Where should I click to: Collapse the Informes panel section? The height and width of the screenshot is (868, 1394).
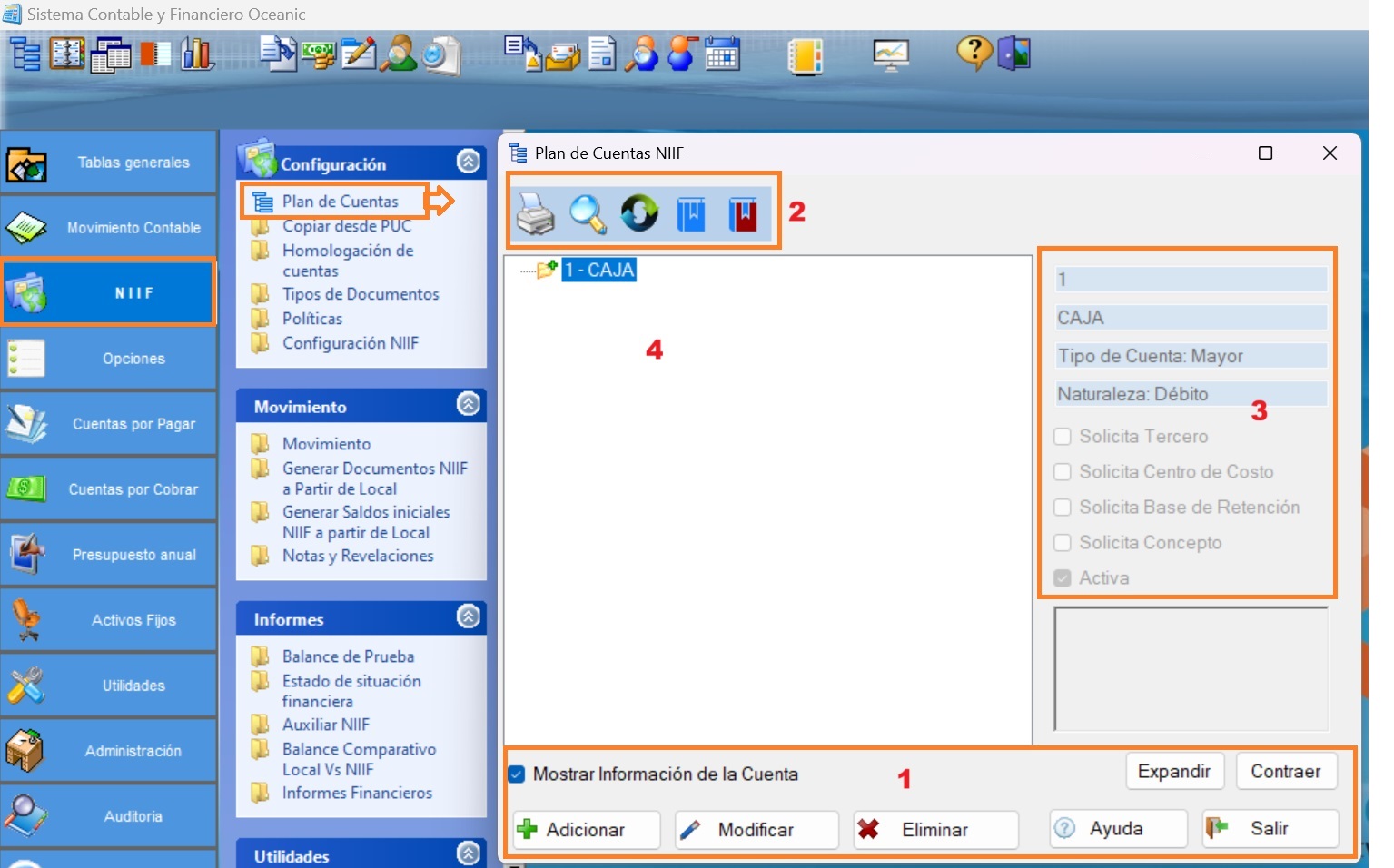coord(469,617)
